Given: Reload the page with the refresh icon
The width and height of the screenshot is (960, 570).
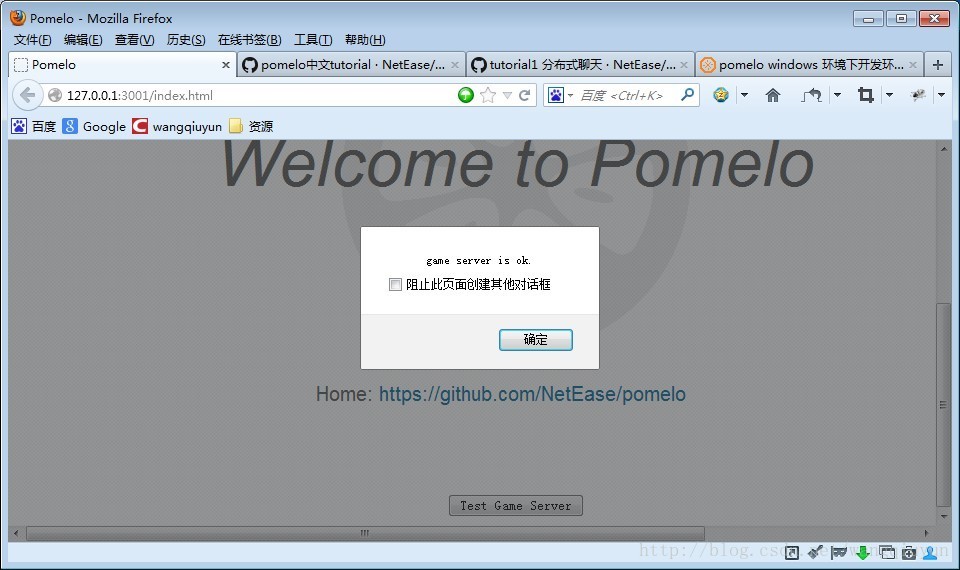Looking at the screenshot, I should pos(525,95).
